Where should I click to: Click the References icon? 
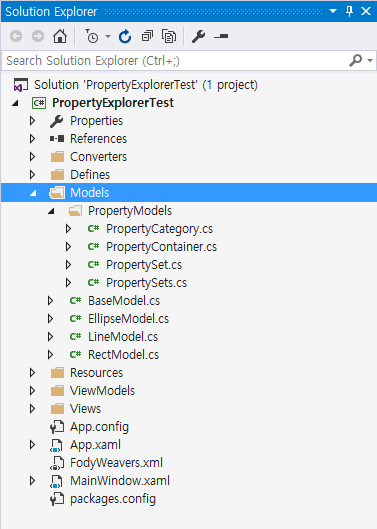(x=57, y=139)
